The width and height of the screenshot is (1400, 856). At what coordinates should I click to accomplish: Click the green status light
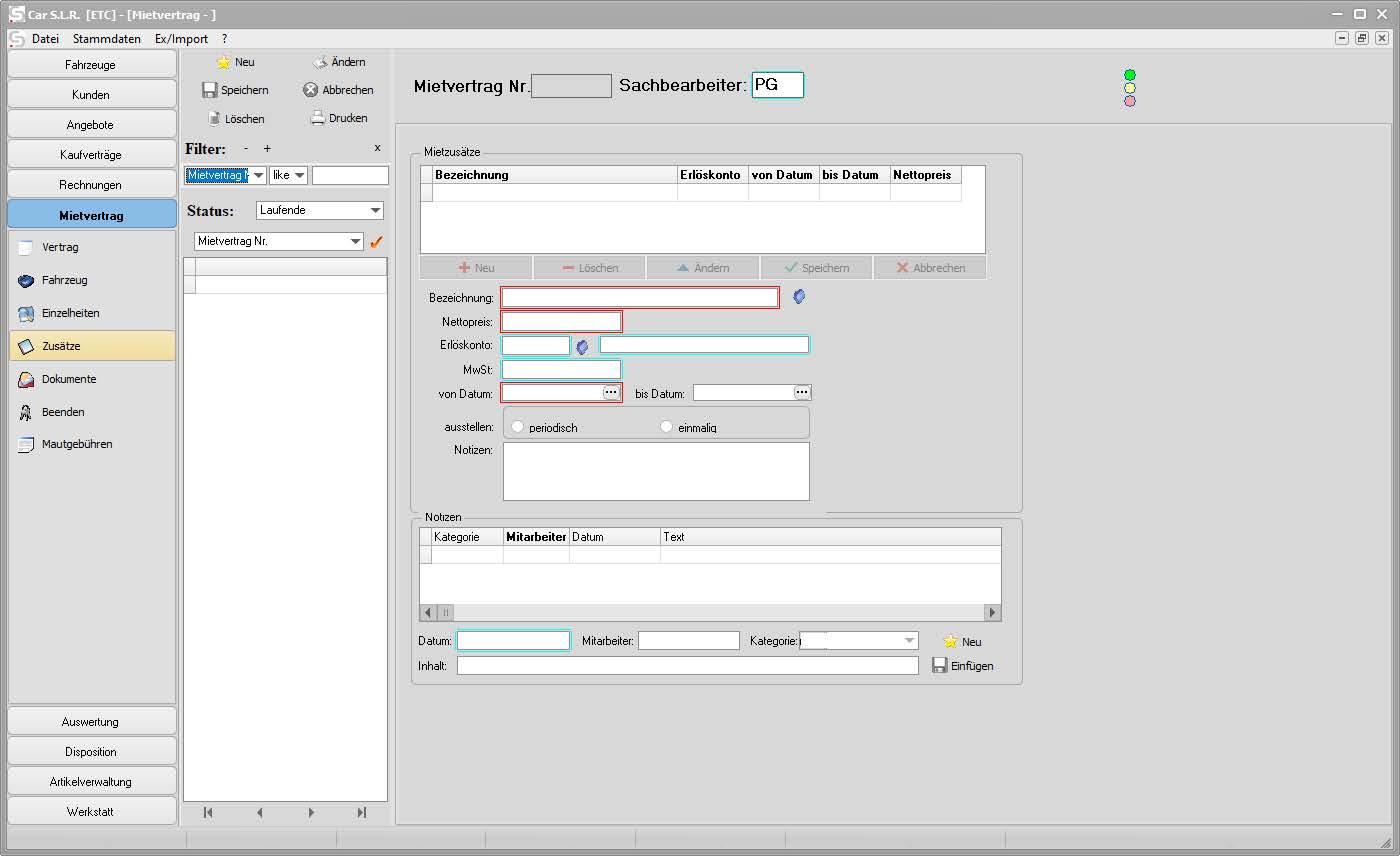(x=1130, y=75)
